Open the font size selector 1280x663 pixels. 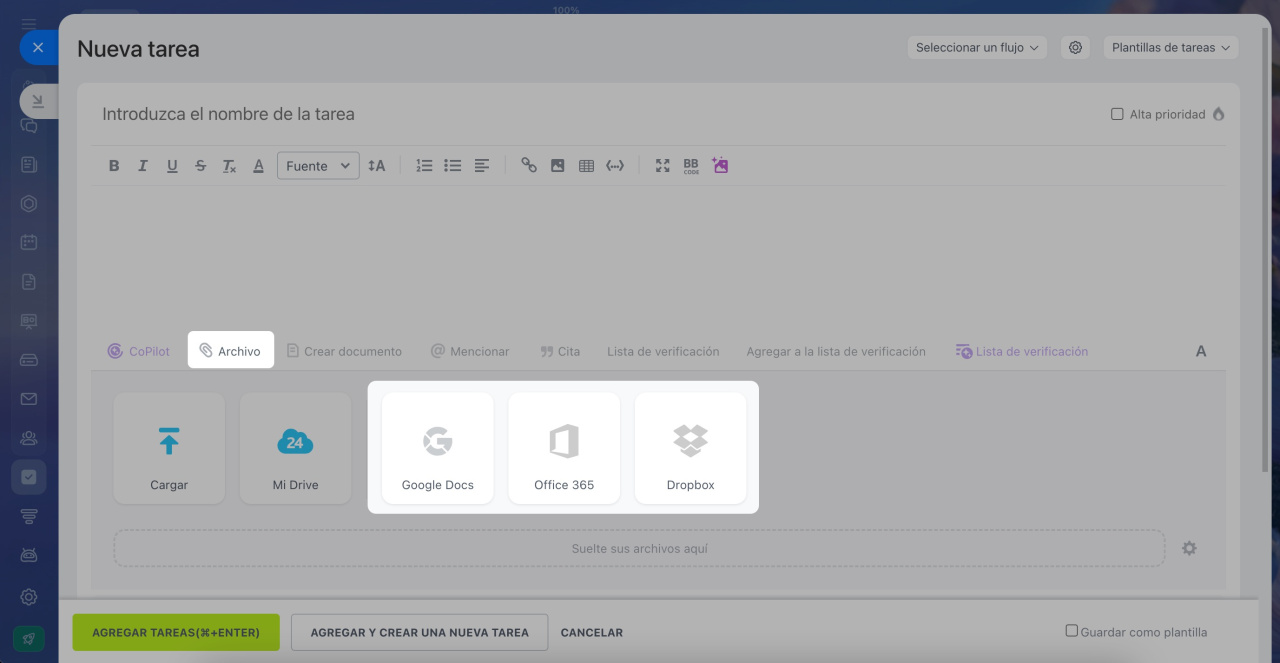click(376, 166)
